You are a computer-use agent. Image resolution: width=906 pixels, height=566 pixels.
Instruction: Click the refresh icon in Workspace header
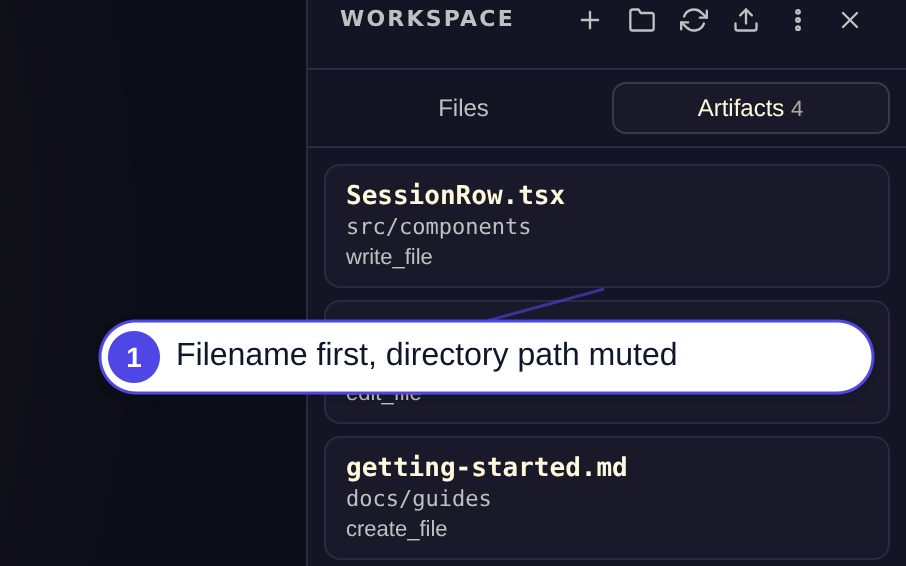coord(693,21)
